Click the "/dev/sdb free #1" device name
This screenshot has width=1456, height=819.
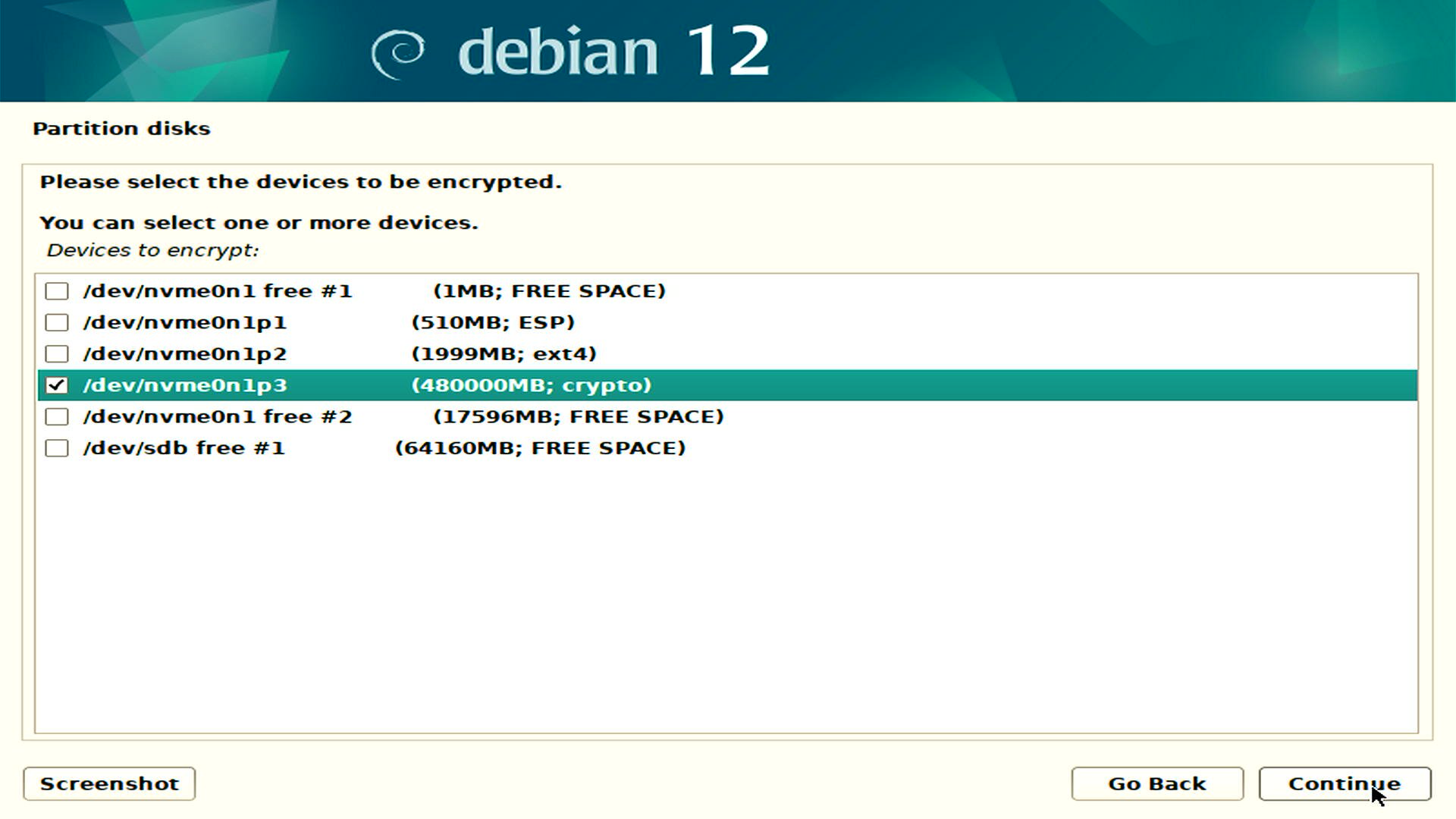click(x=184, y=448)
